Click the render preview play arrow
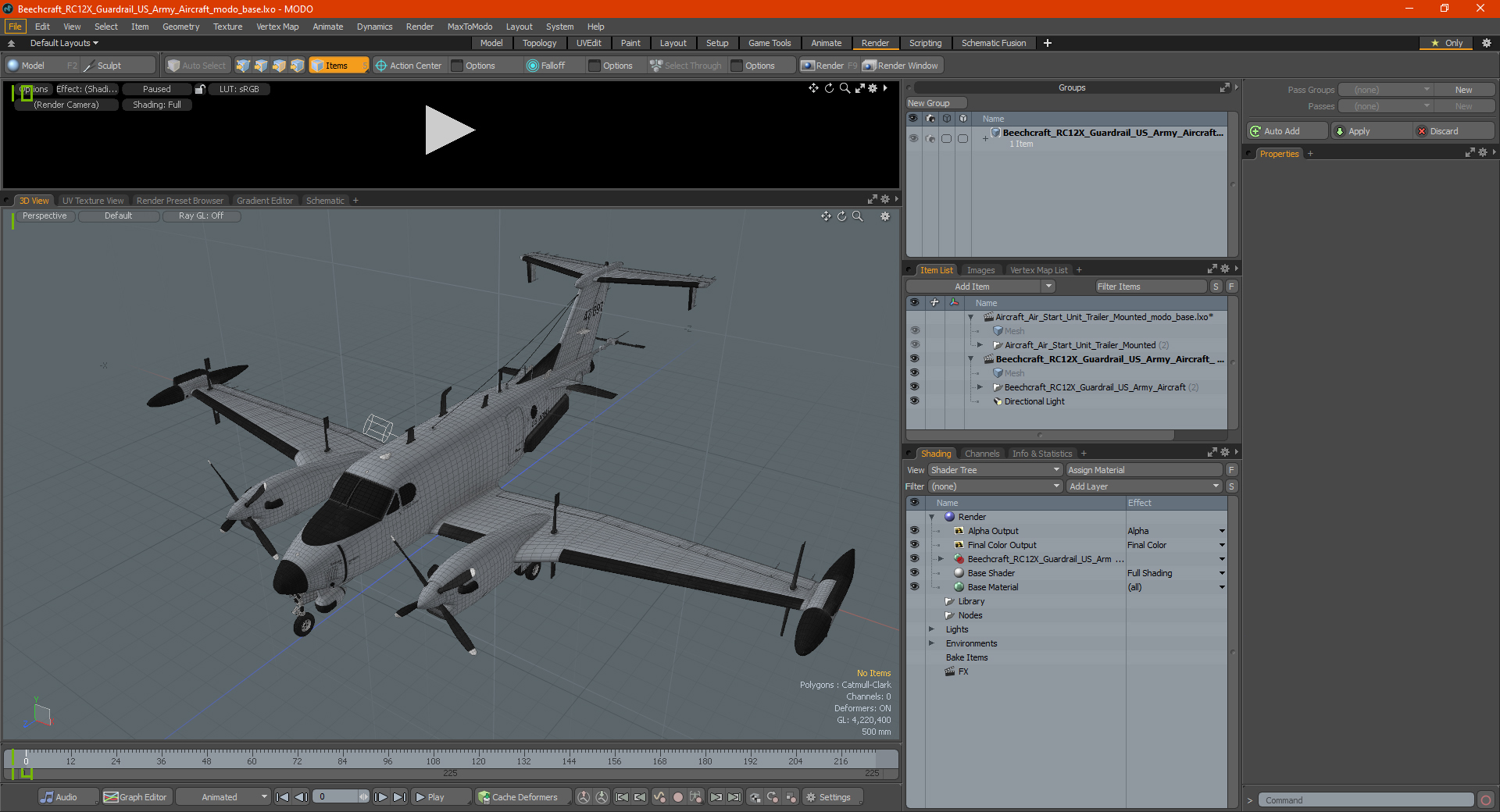Screen dimensions: 1500x812 pyautogui.click(x=449, y=130)
